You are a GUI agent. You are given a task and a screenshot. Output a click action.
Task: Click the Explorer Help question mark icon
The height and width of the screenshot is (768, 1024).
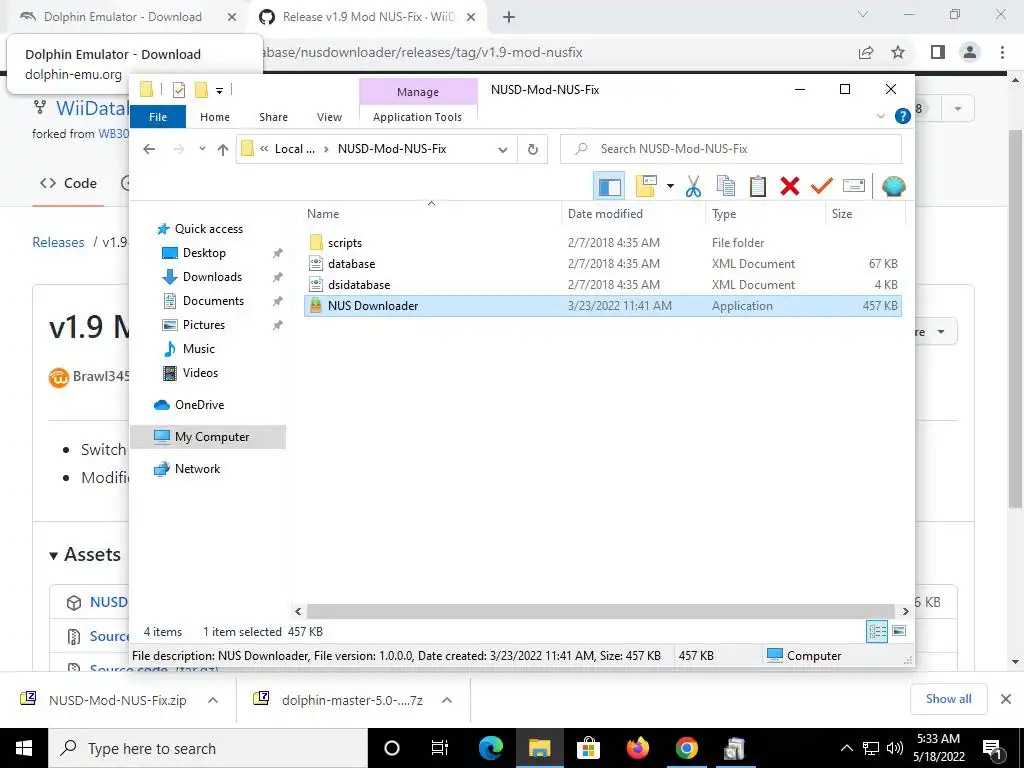click(902, 116)
